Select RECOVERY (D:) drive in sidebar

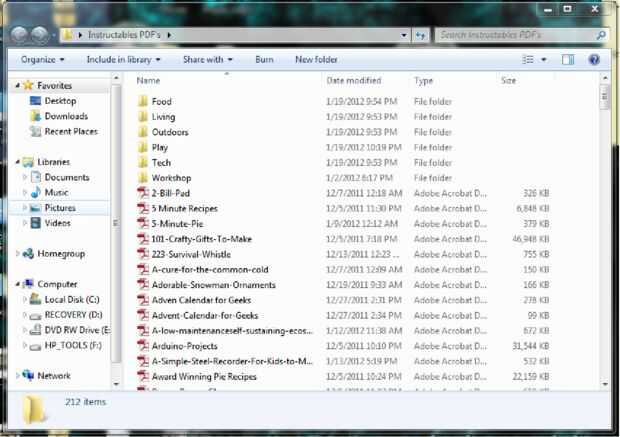point(74,314)
